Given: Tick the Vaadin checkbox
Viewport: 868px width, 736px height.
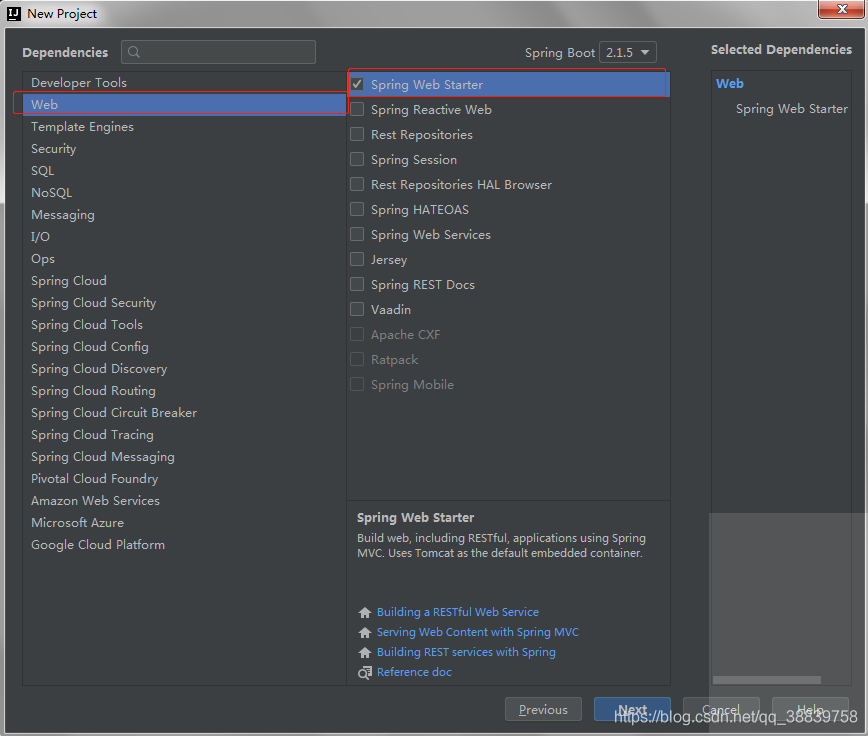Looking at the screenshot, I should (357, 309).
